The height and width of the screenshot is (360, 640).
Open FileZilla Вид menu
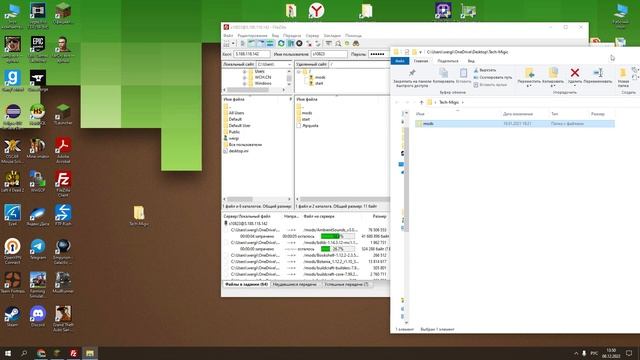click(276, 36)
